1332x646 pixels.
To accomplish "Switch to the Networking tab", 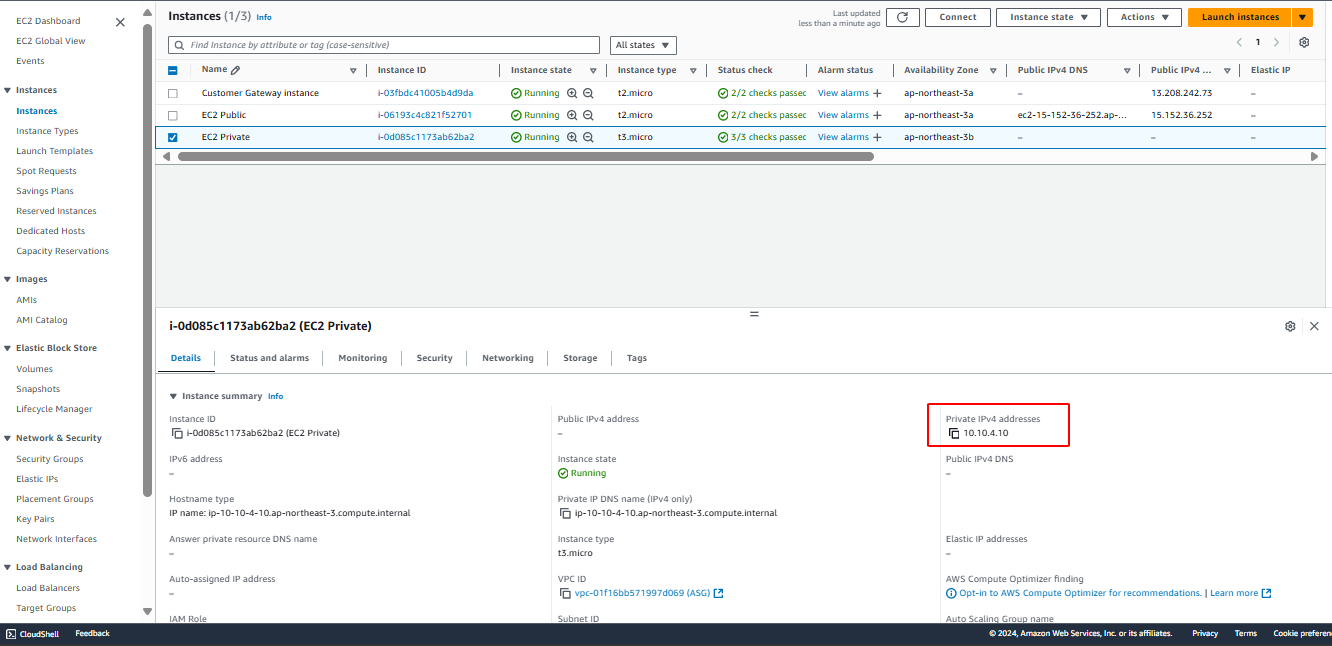I will [507, 357].
